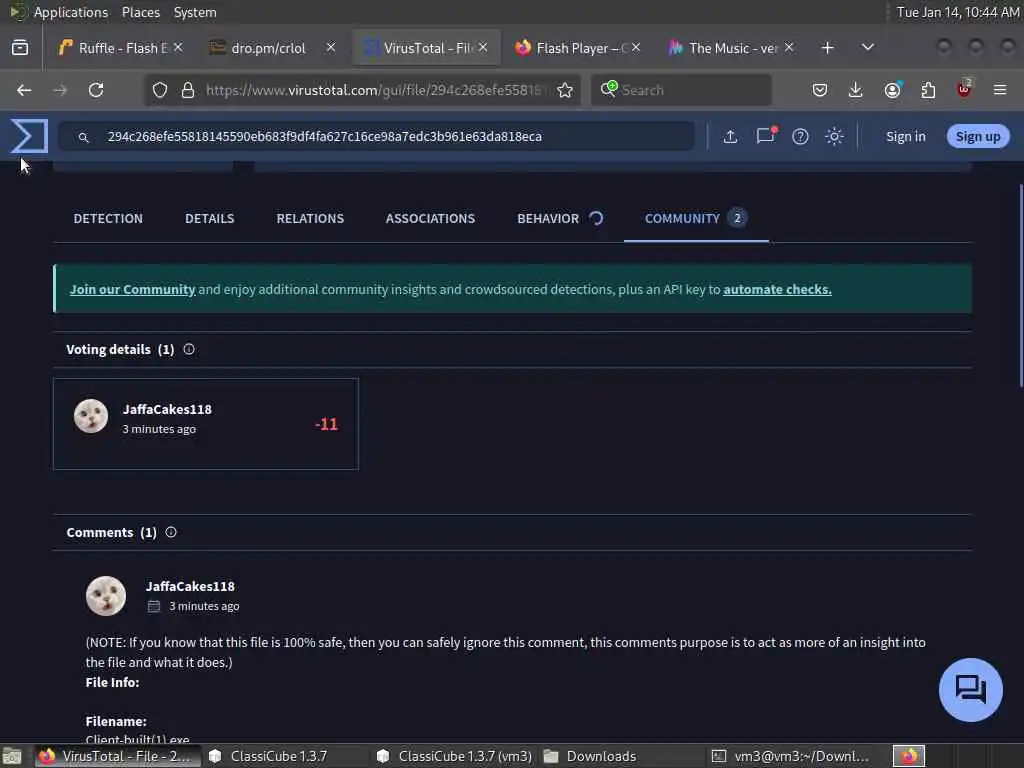Click the show desktop icon in taskbar
Viewport: 1024px width, 768px height.
pos(12,756)
